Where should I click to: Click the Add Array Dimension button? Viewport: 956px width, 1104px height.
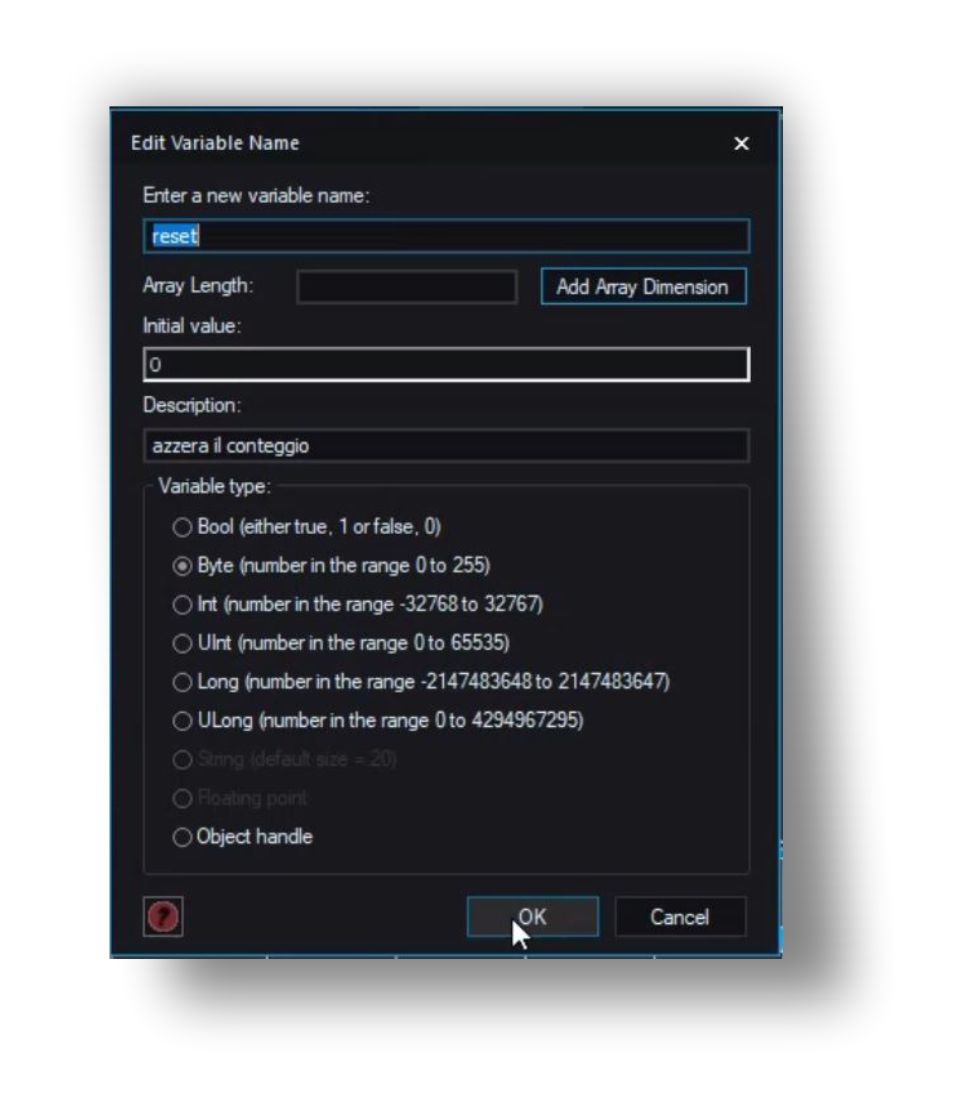[643, 287]
